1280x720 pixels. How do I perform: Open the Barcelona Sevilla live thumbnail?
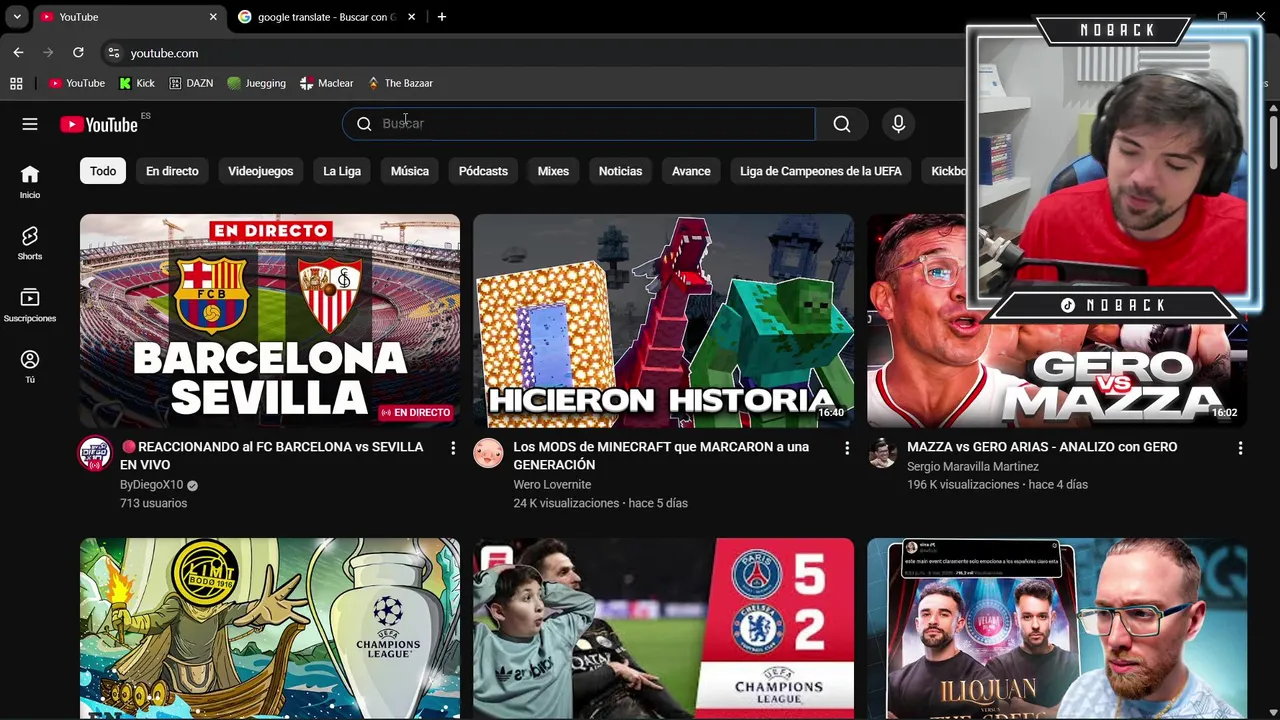coord(270,321)
